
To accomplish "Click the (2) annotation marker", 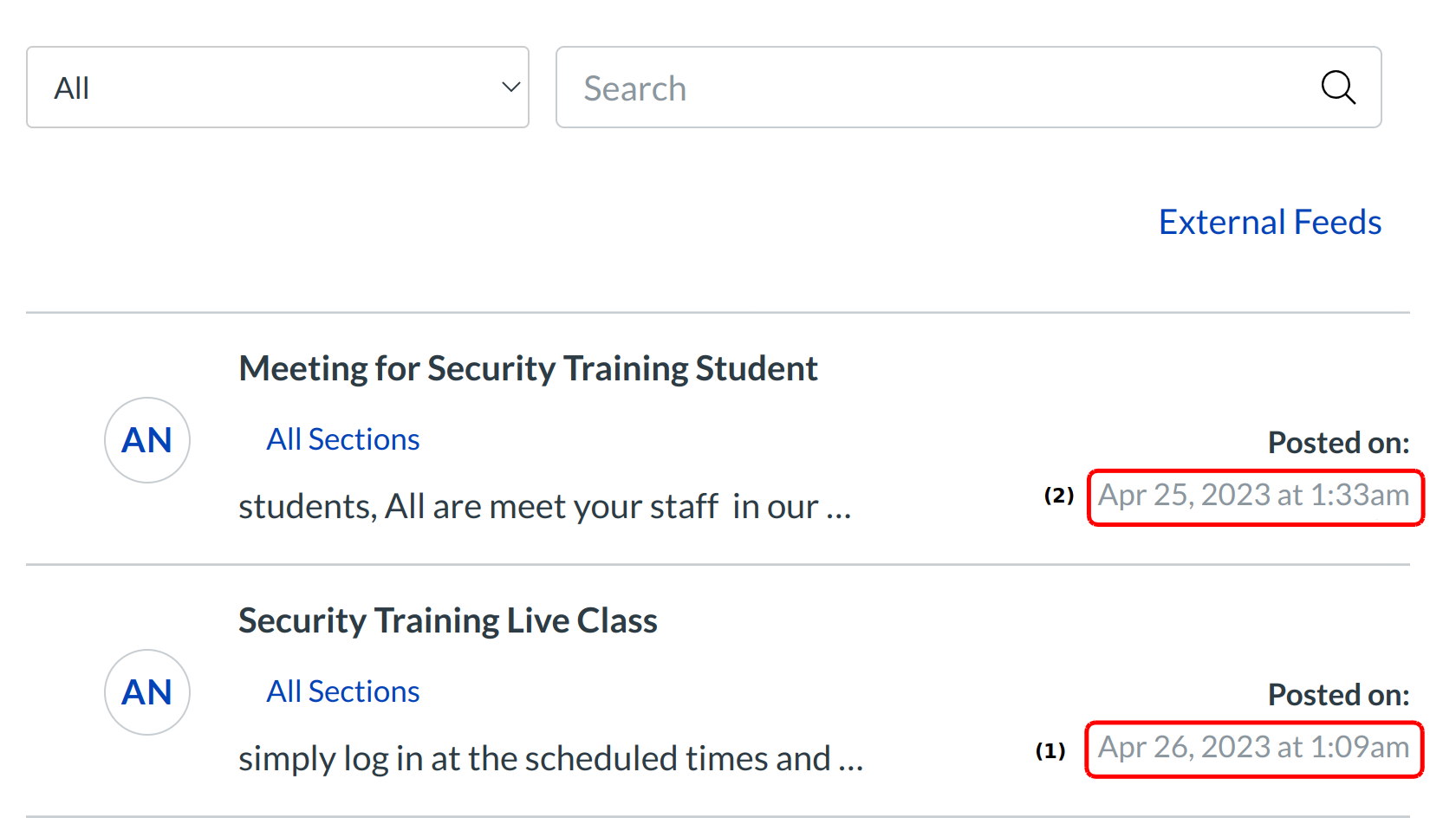I will [x=1058, y=496].
